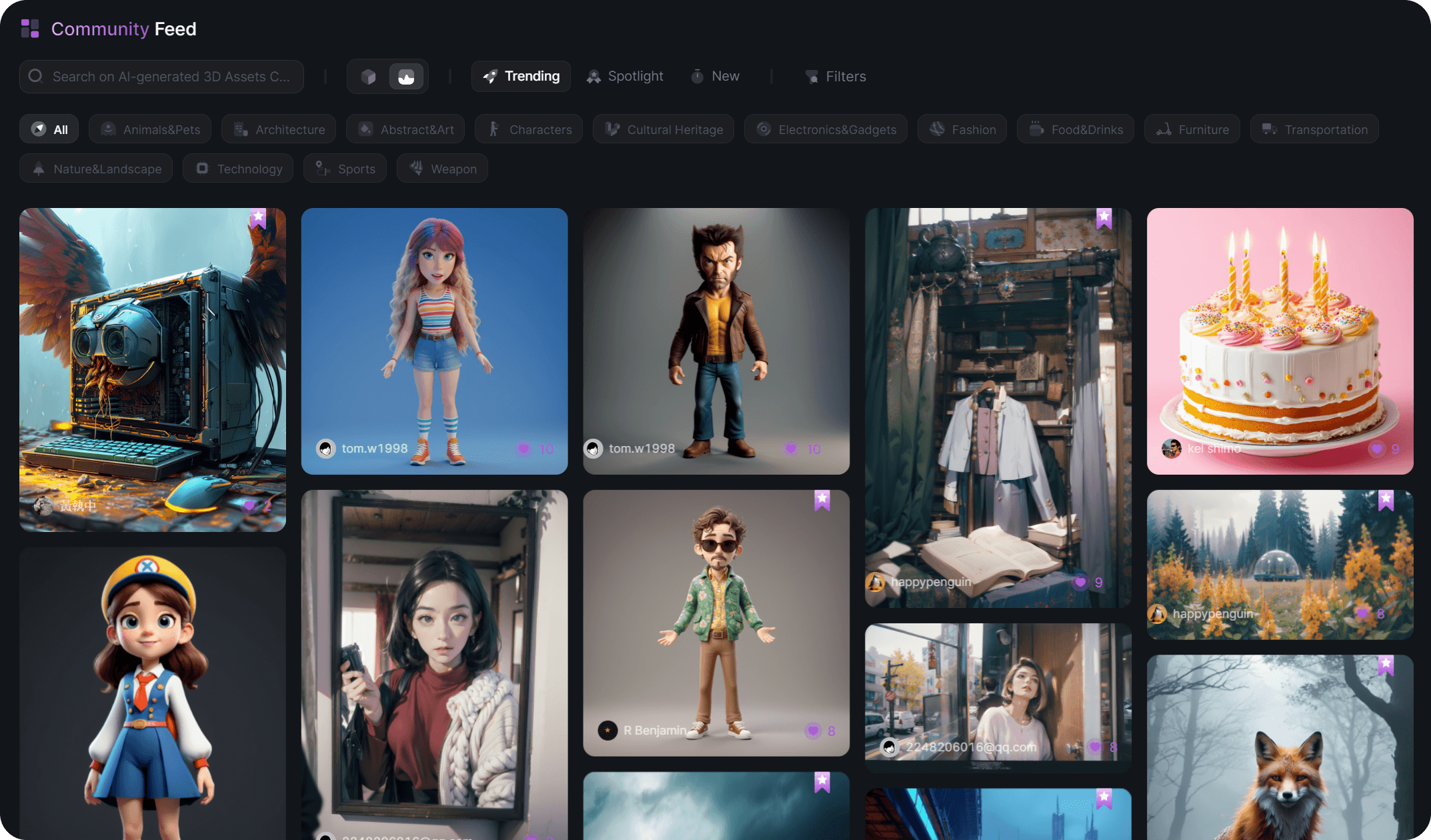Click bookmark badge on forest dome card
Viewport: 1431px width, 840px height.
1386,500
